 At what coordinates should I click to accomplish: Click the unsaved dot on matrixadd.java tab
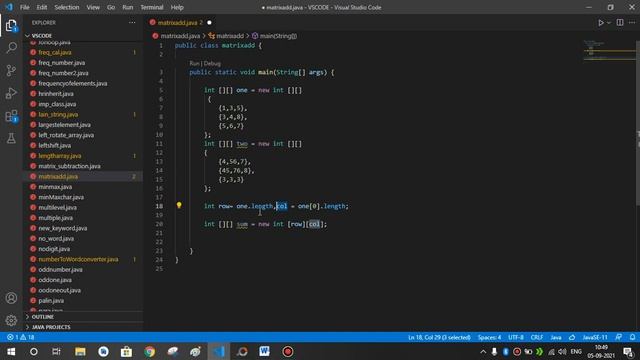coord(209,23)
